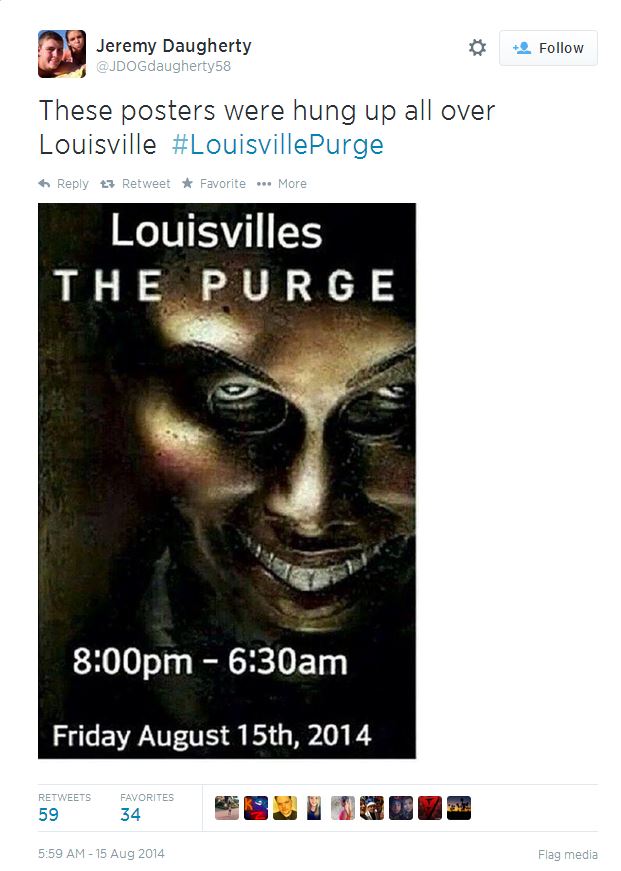Click the Follow button
The image size is (621, 871).
coord(548,48)
